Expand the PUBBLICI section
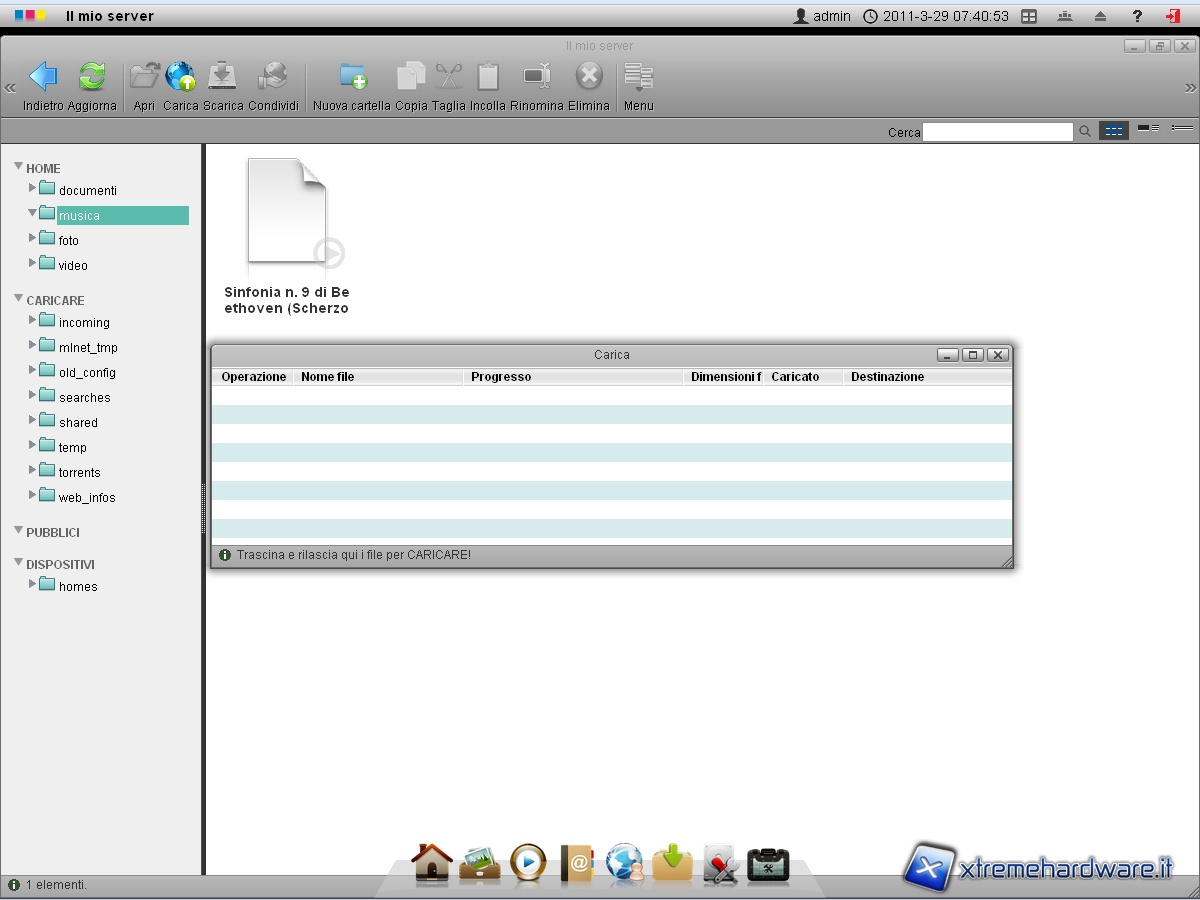Viewport: 1200px width, 900px height. click(18, 531)
